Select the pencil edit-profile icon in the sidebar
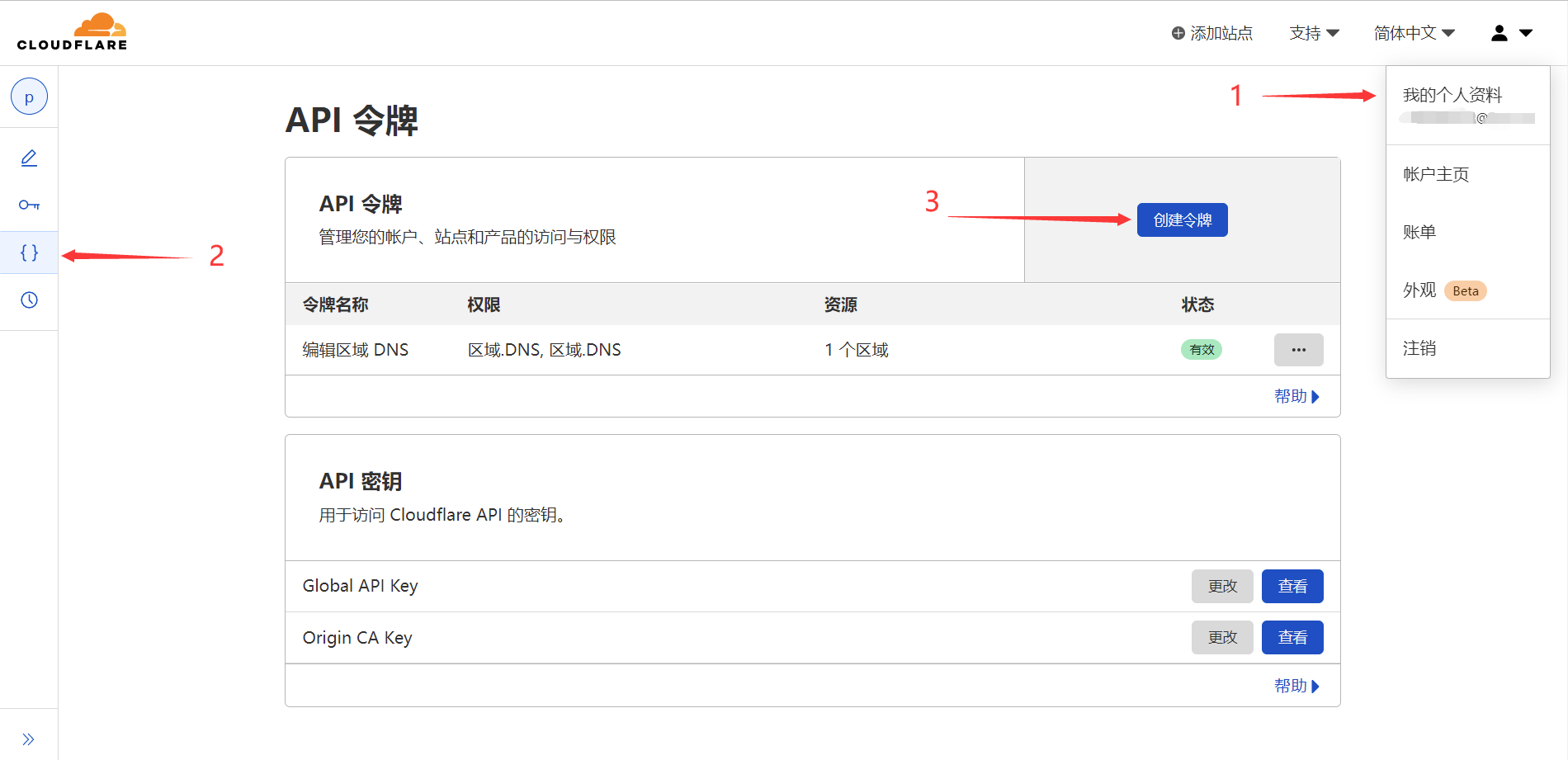The image size is (1568, 760). [29, 157]
